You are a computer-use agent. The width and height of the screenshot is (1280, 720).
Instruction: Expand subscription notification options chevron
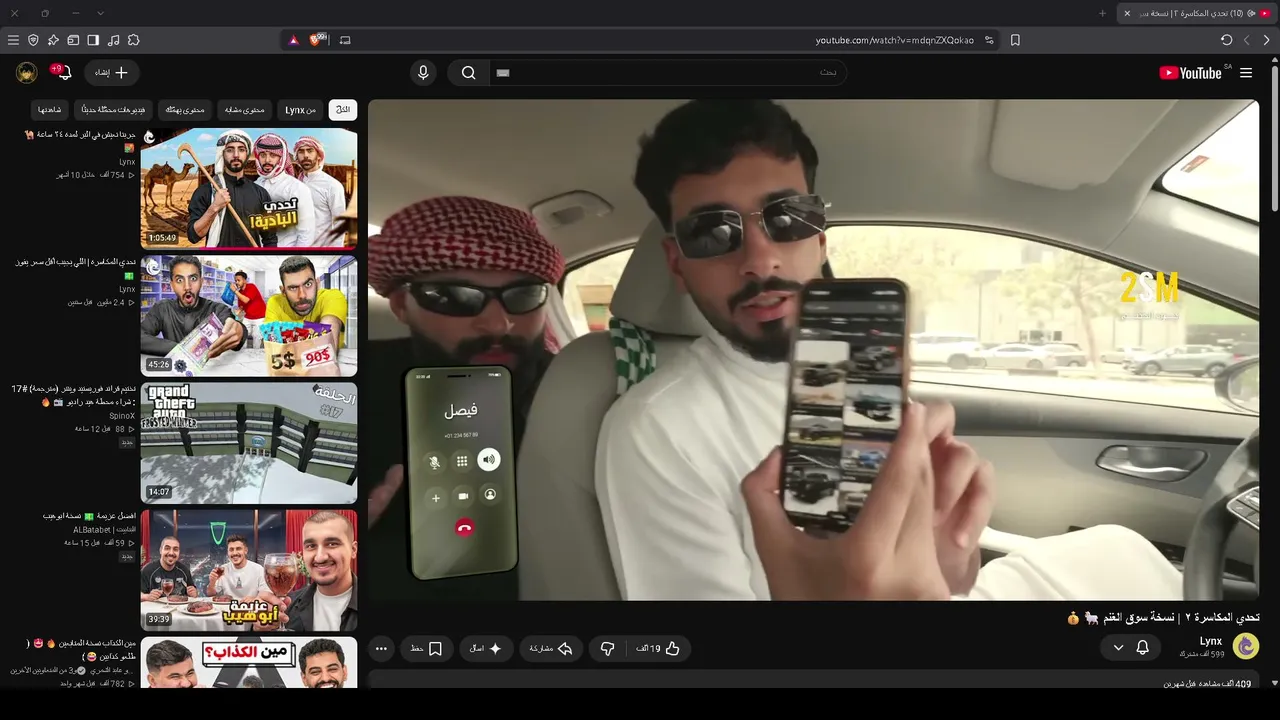pos(1118,648)
